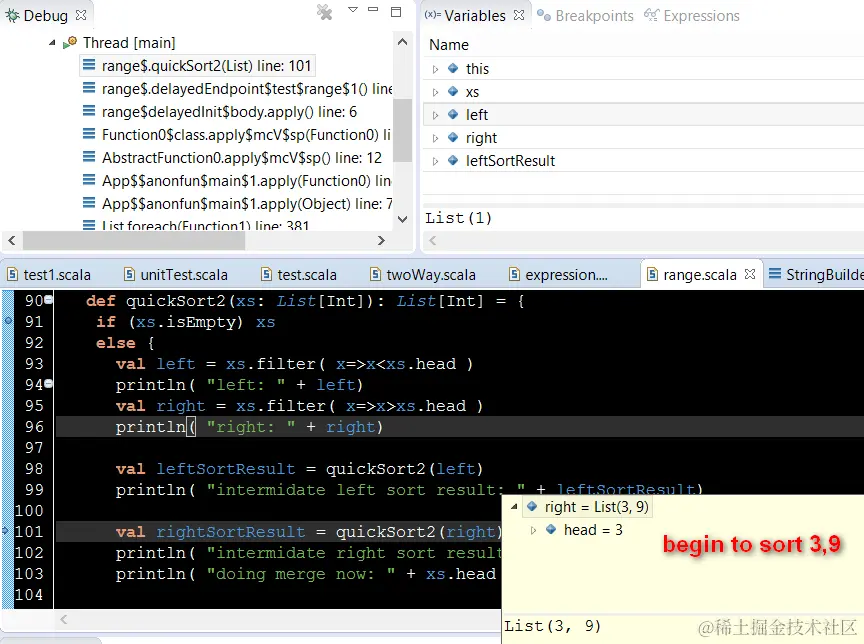Open the unitTest.scala editor tab
Viewport: 864px width, 644px height.
coord(176,274)
